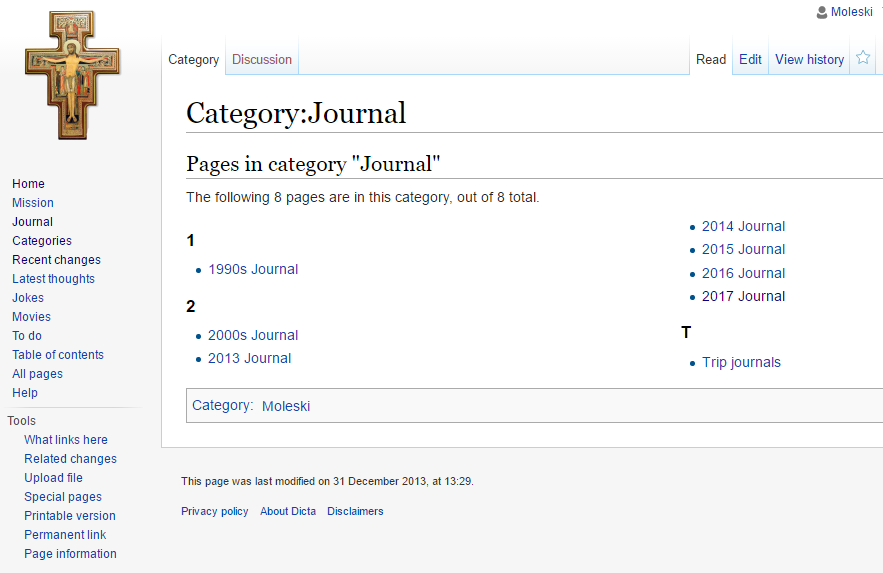Open the Discussion tab
Viewport: 883px width, 573px height.
click(x=262, y=59)
